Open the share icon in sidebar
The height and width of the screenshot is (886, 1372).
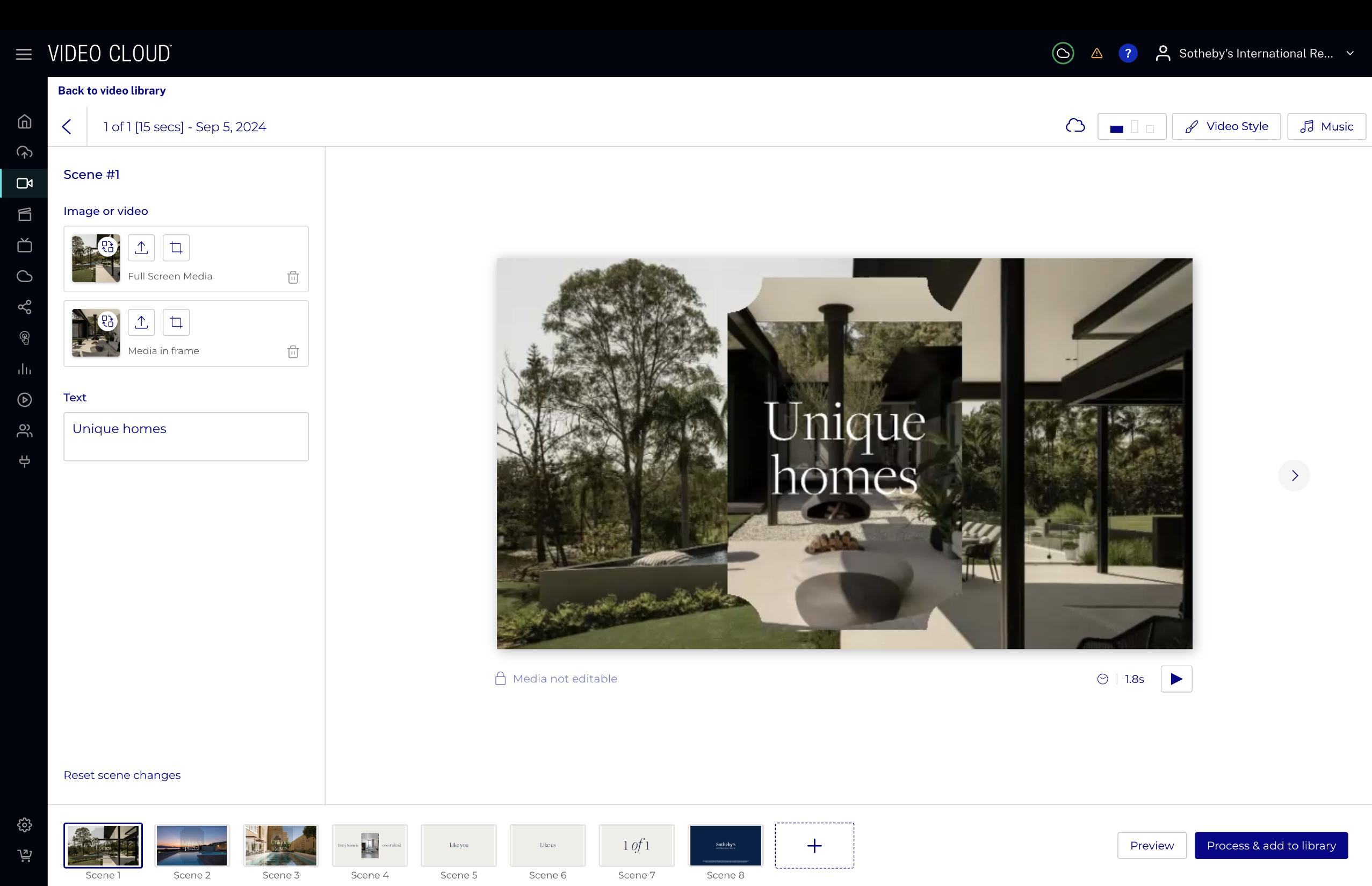click(24, 307)
